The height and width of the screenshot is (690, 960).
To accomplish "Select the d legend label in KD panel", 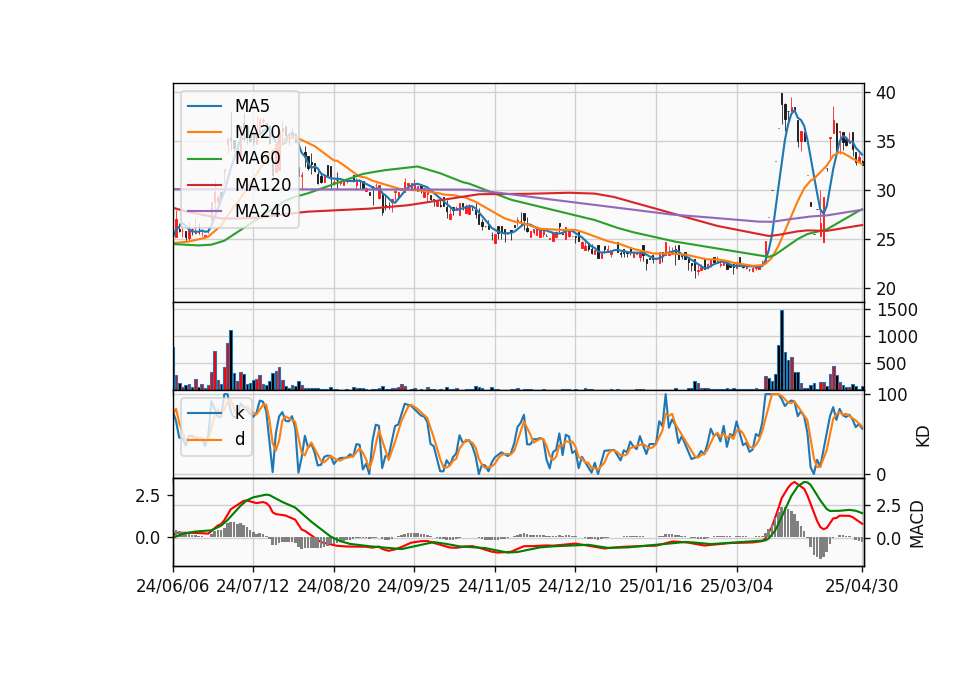I will (x=240, y=439).
